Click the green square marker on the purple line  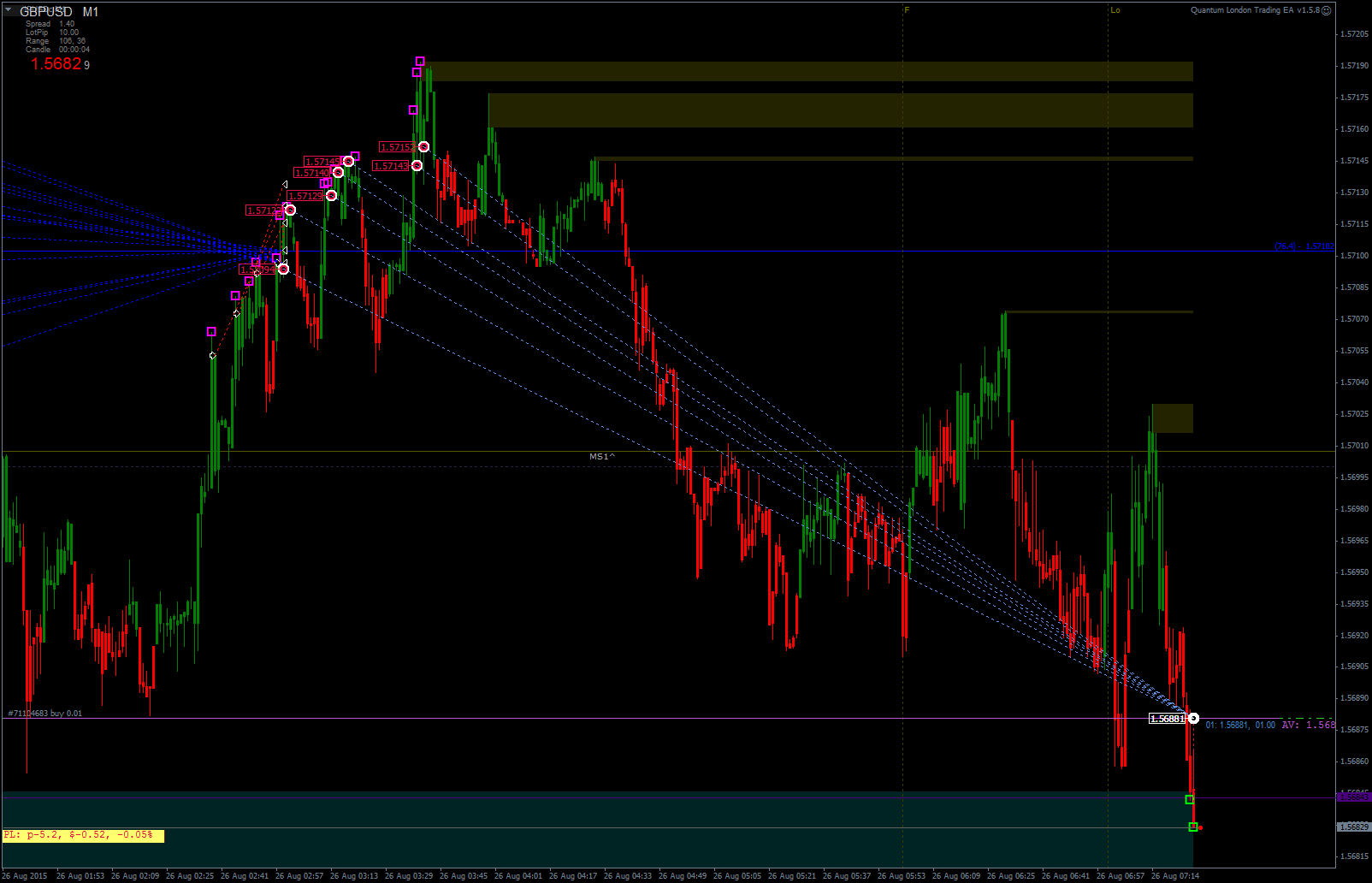[x=1190, y=800]
